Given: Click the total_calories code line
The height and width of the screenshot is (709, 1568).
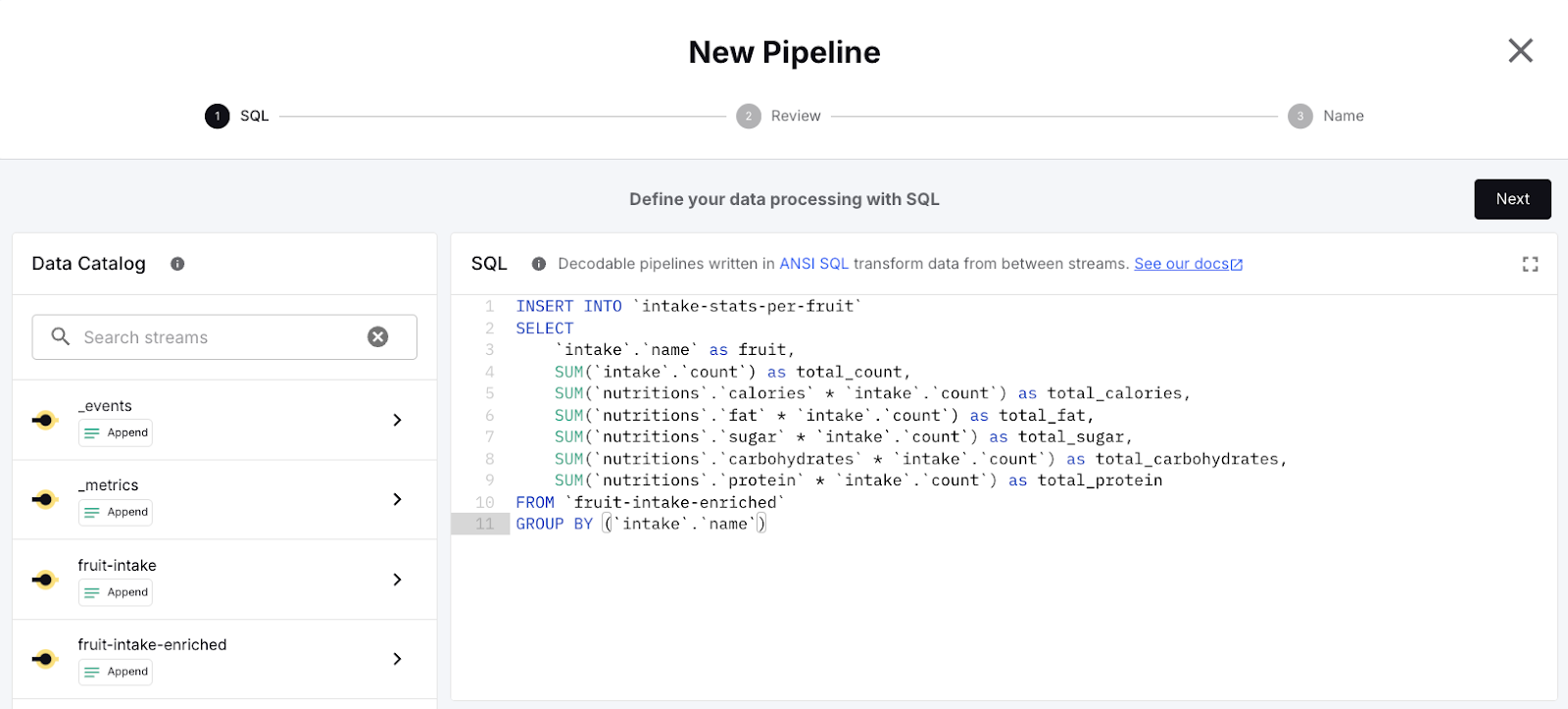Looking at the screenshot, I should (872, 393).
